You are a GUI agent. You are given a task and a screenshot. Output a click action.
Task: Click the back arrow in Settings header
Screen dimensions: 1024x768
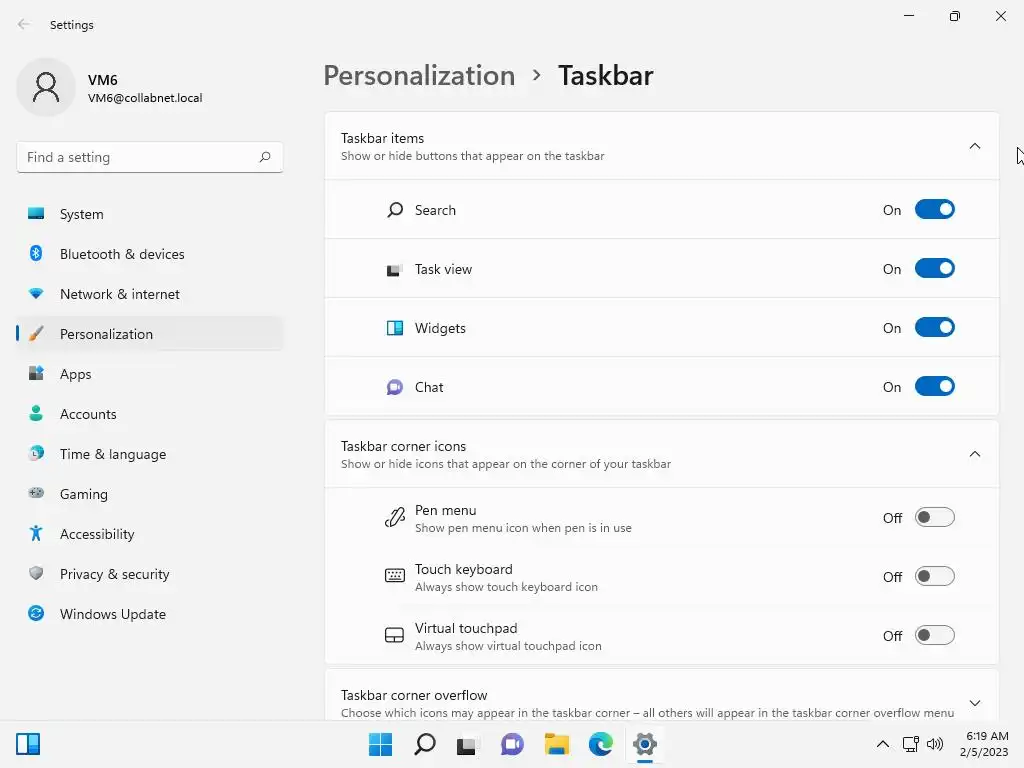[x=24, y=24]
